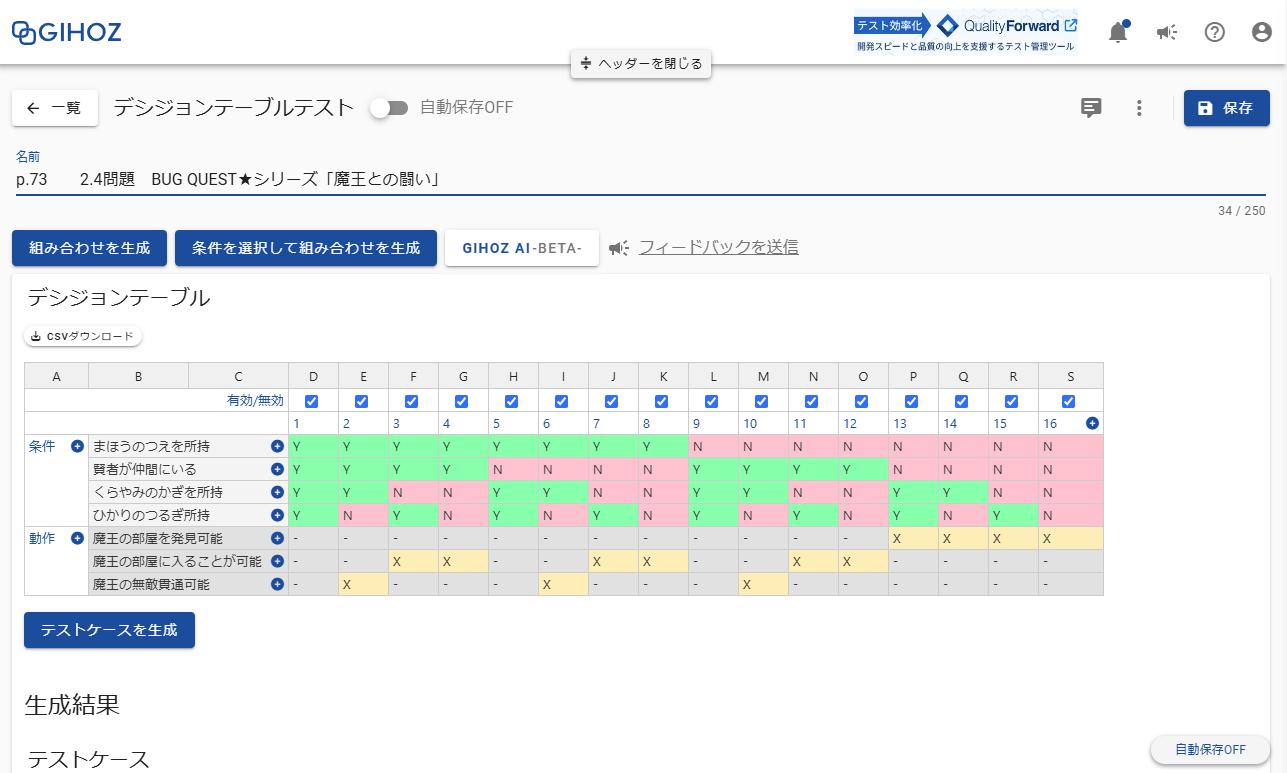Click plus icon on the まほうのつえを所持 row

coord(277,446)
